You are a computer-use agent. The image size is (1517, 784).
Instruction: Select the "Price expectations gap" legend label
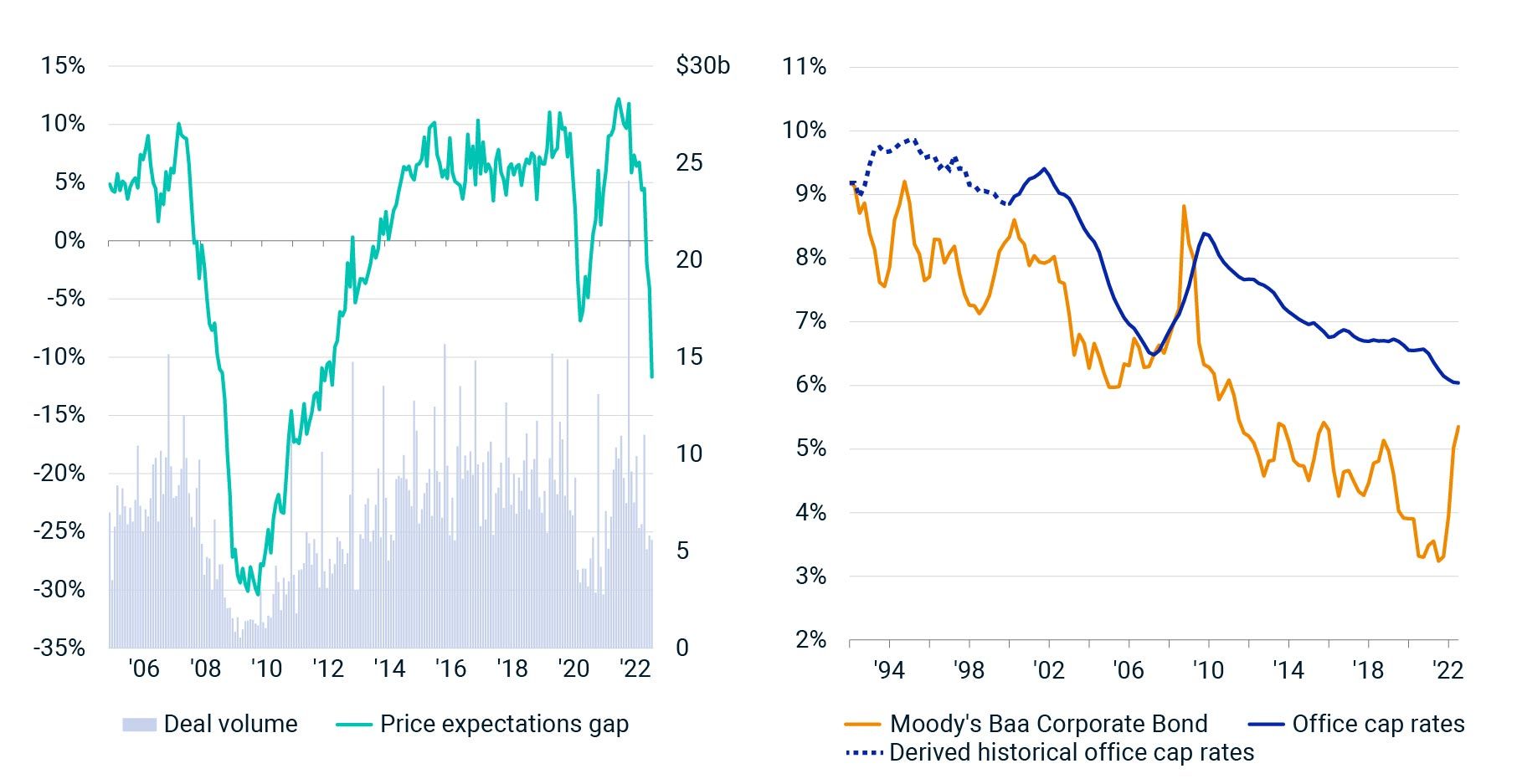pyautogui.click(x=504, y=725)
